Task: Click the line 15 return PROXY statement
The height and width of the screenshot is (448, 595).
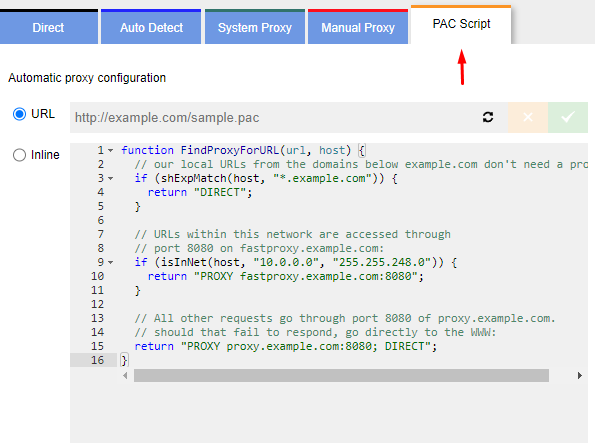Action: coord(286,346)
